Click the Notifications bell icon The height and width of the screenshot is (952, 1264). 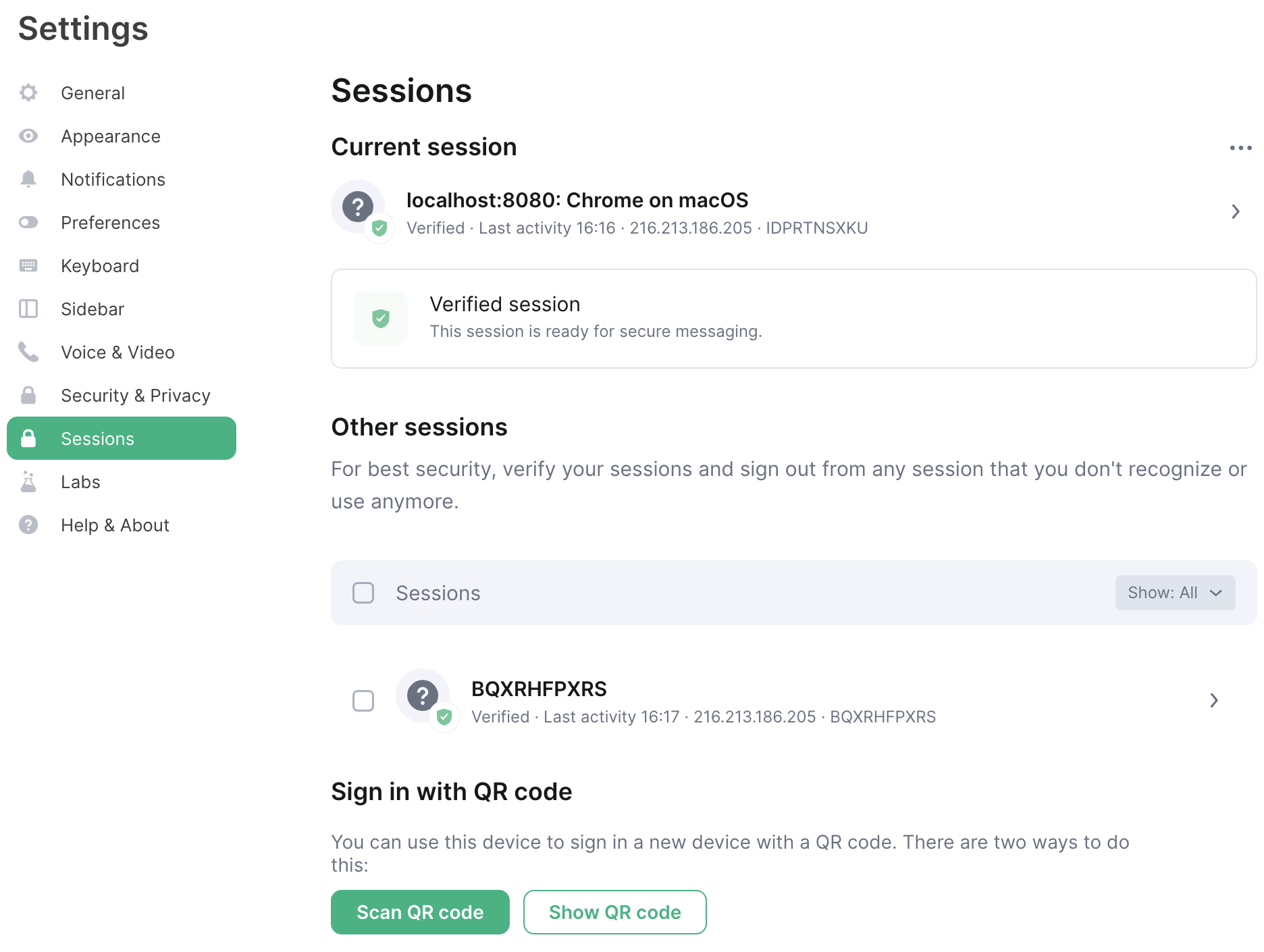coord(28,179)
